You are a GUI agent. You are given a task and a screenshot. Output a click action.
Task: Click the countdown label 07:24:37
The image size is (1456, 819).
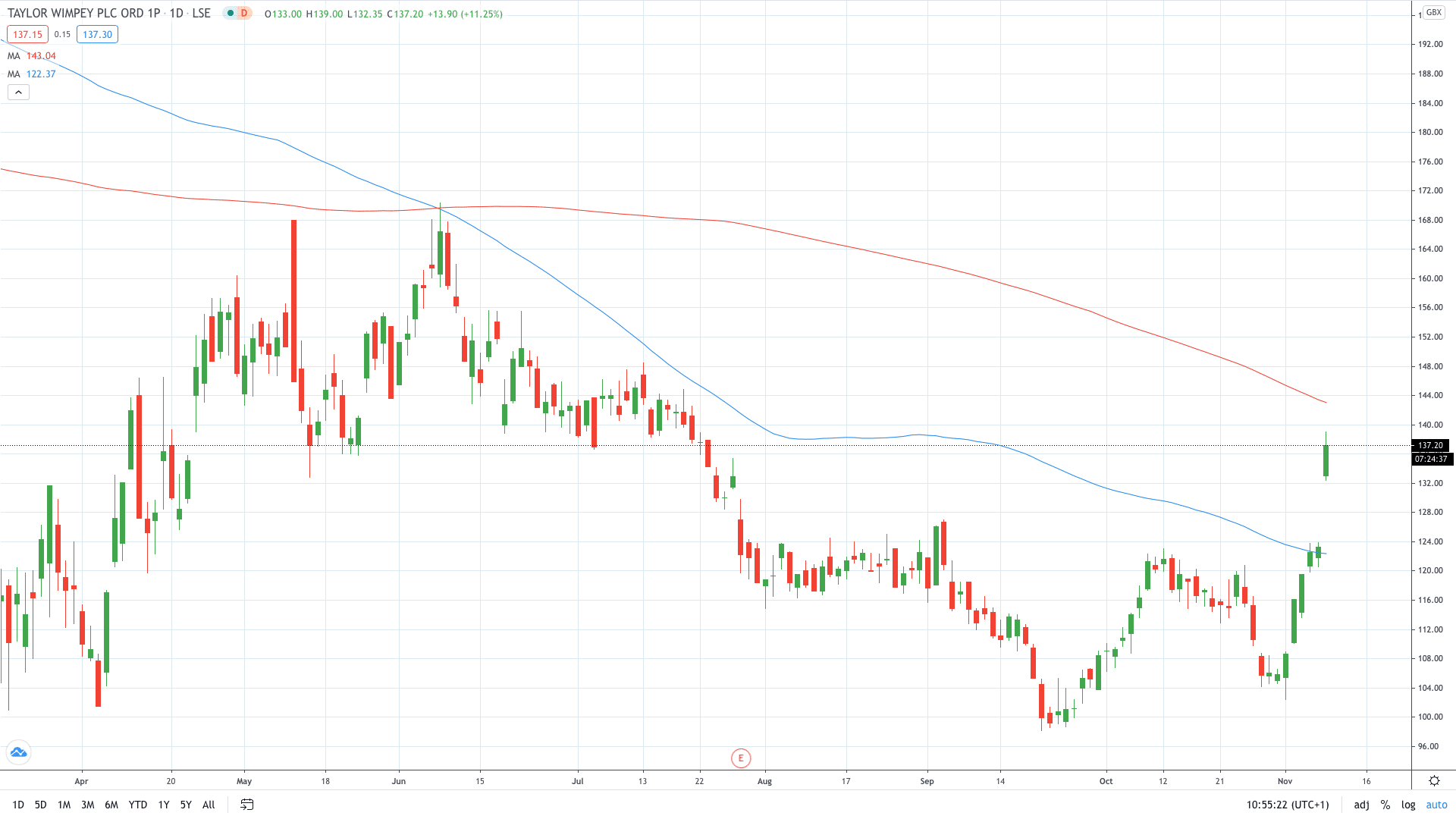[1431, 459]
